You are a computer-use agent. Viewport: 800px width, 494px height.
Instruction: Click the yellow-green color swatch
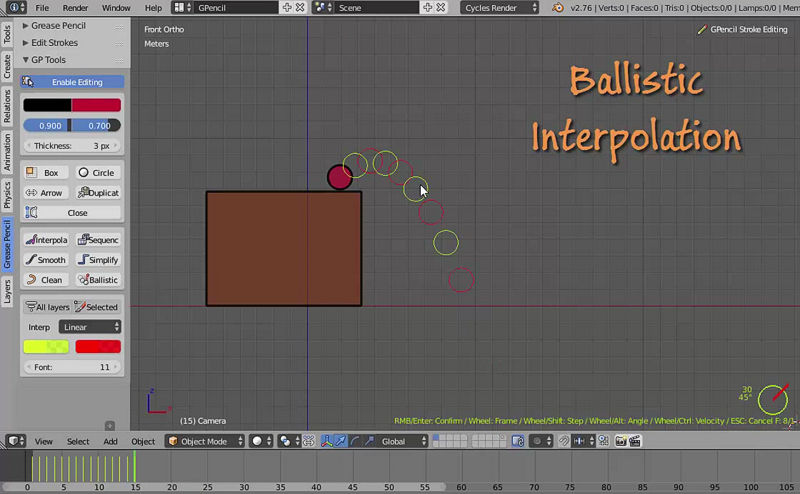(46, 347)
